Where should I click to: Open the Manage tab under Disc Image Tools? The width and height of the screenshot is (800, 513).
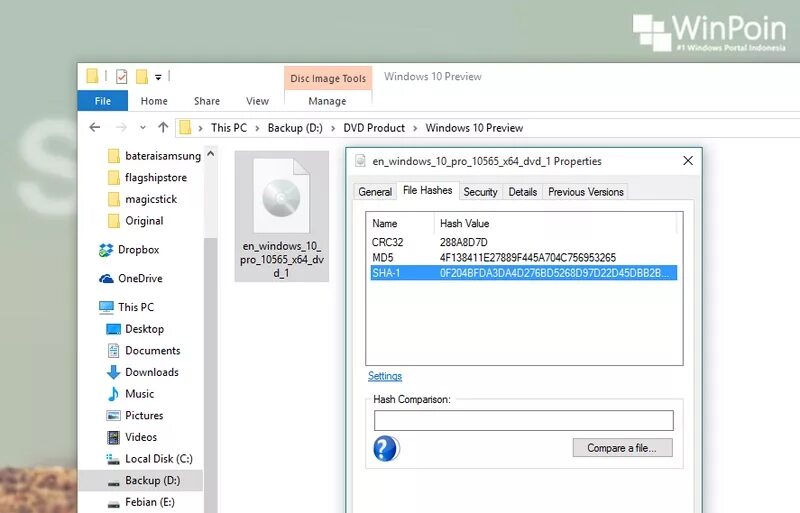click(327, 101)
